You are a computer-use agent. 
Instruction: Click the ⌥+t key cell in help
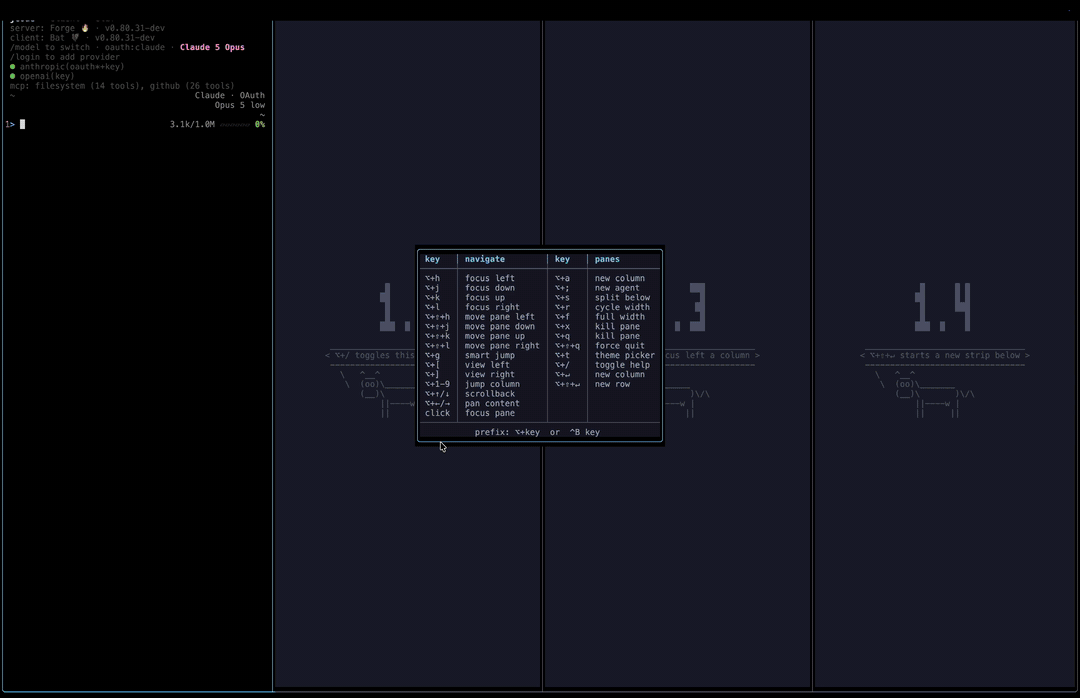click(563, 356)
